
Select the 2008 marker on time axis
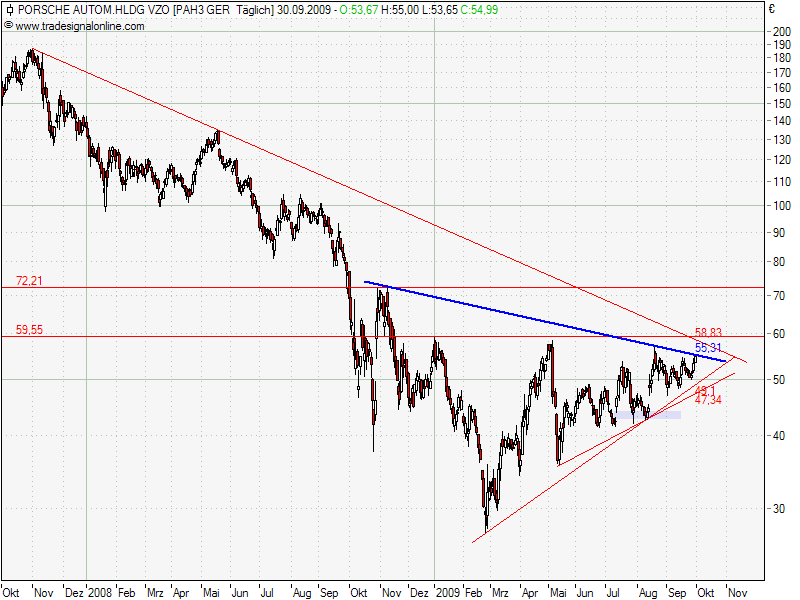click(x=100, y=592)
